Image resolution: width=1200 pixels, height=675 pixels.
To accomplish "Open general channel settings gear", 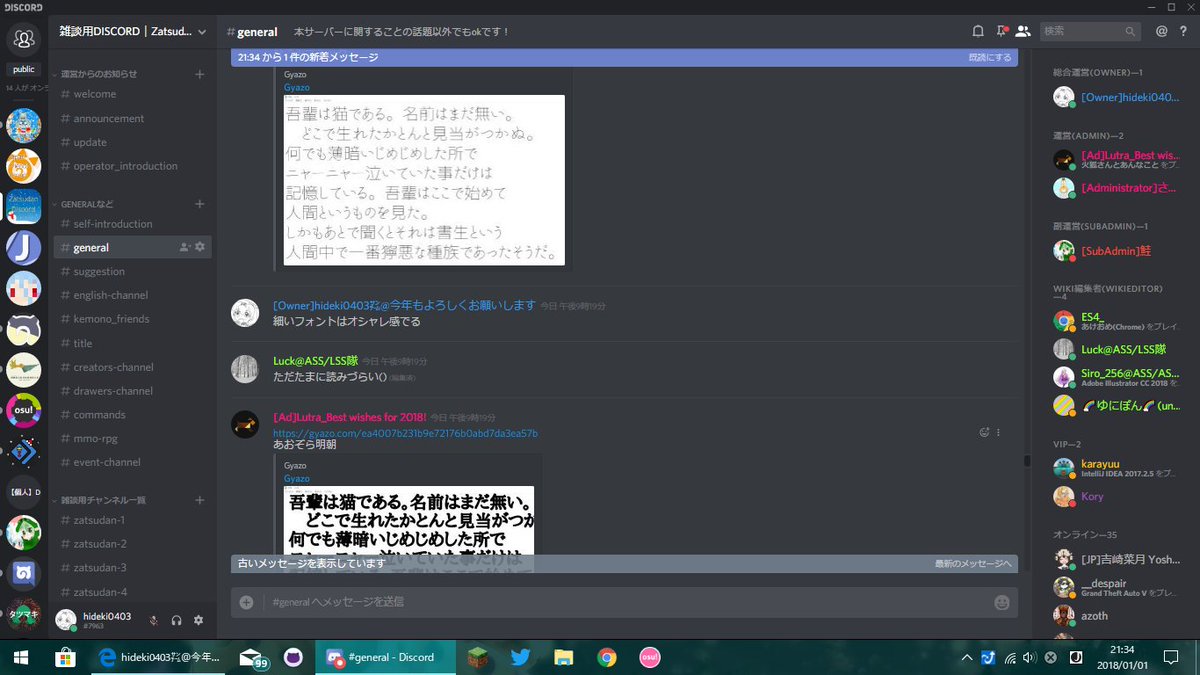I will (x=199, y=247).
